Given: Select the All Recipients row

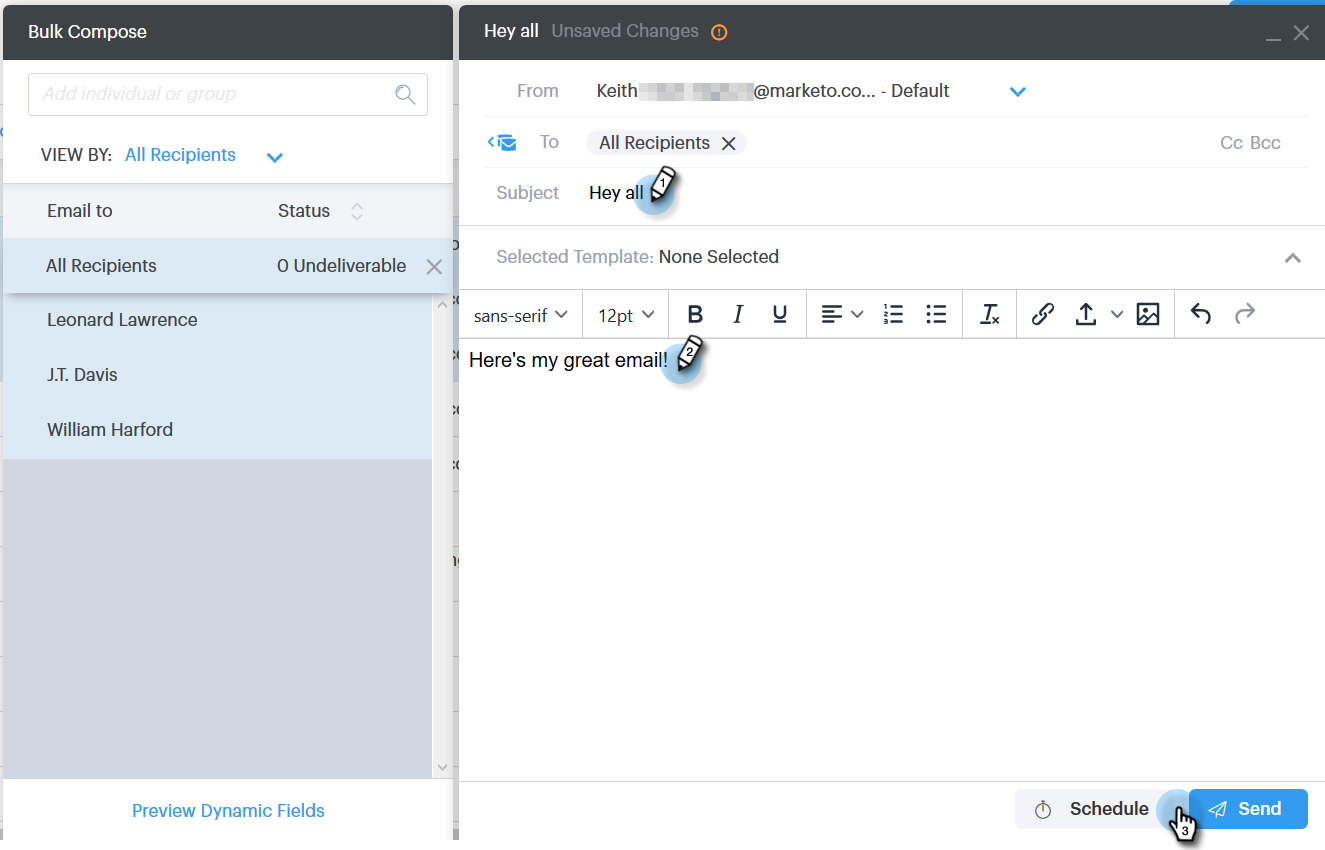Looking at the screenshot, I should pos(227,266).
